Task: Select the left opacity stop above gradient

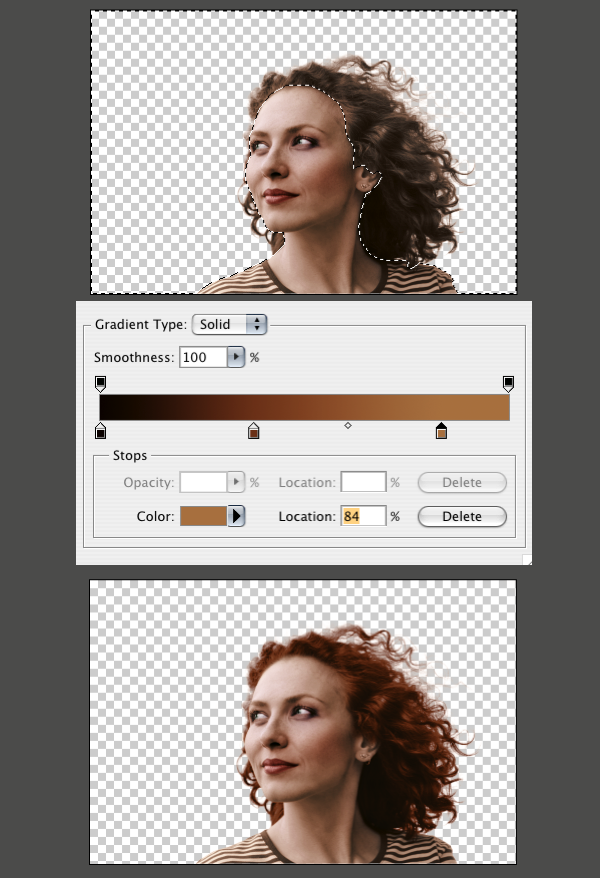Action: (100, 383)
